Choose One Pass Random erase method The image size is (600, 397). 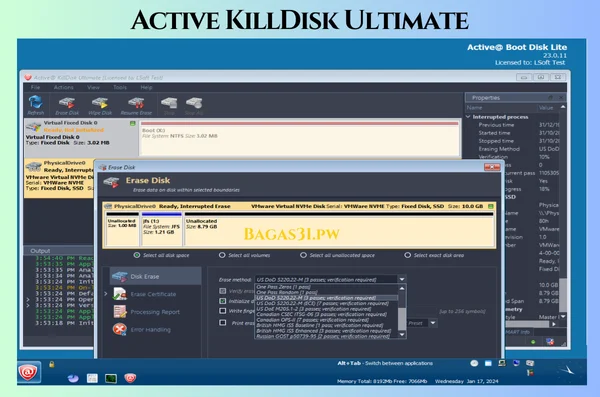326,292
